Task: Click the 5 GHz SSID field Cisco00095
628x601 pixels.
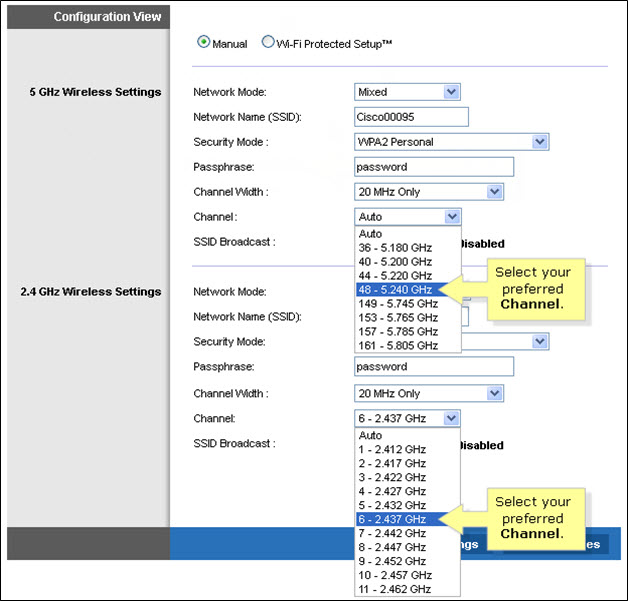Action: 411,117
